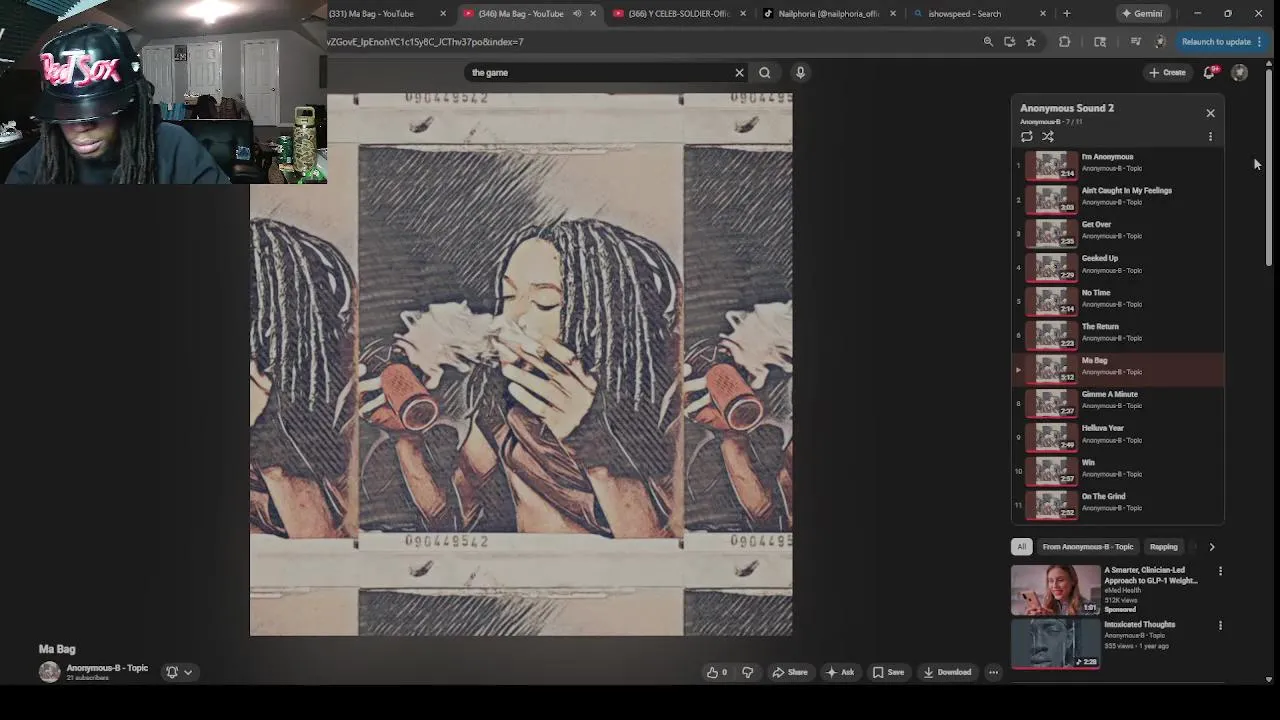Screen dimensions: 1280x720
Task: Play "Gimme A Minute" from the playlist
Action: pos(1118,401)
